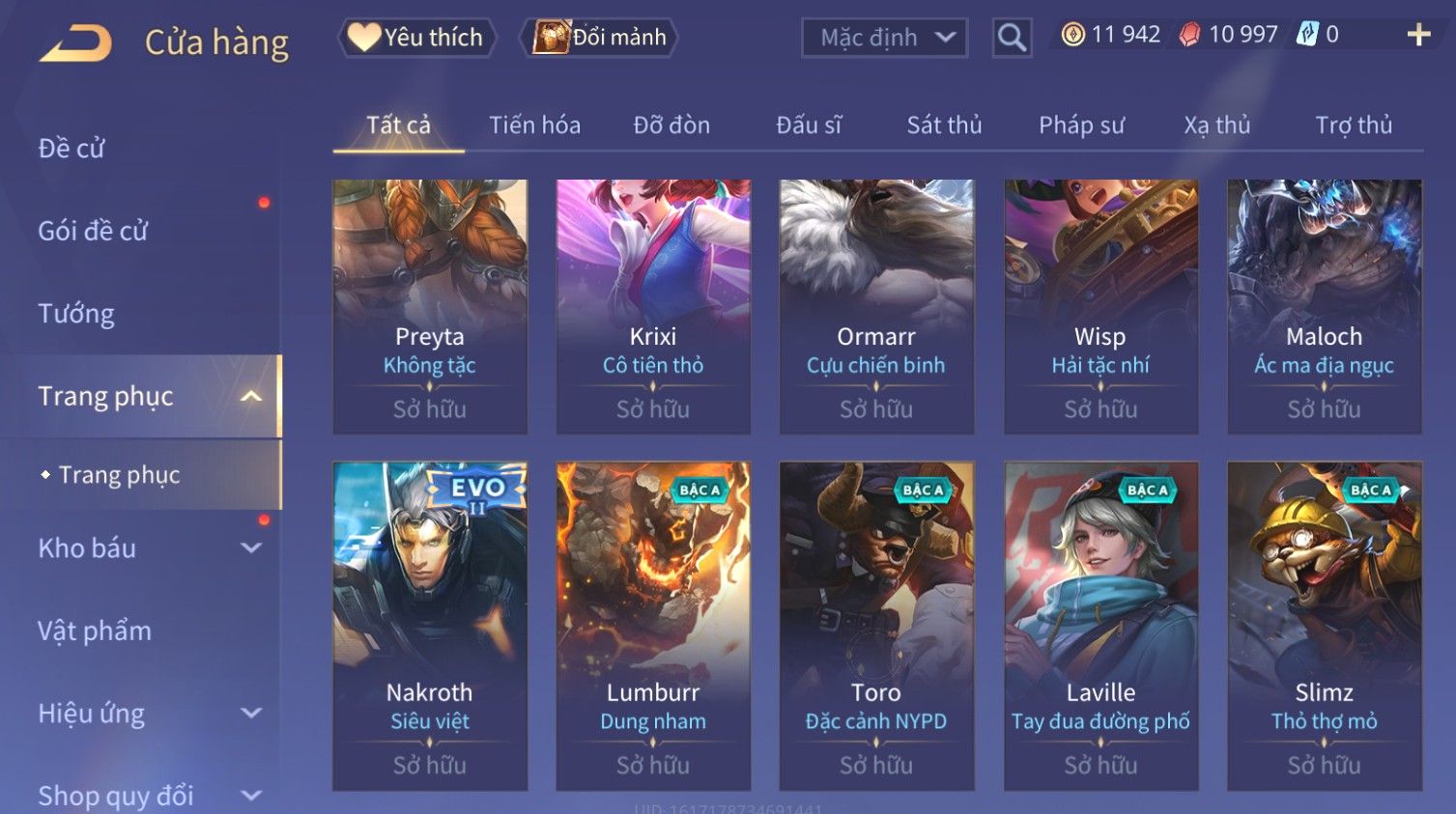The width and height of the screenshot is (1456, 814).
Task: Expand the Kho báu section
Action: coord(251,547)
